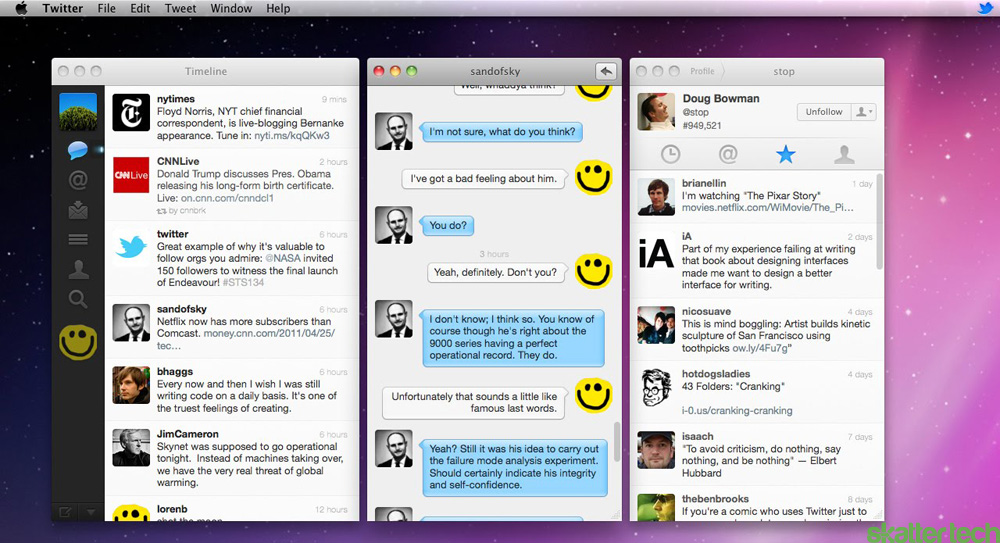The width and height of the screenshot is (1000, 543).
Task: Select 'Yeah, definitely. Don't you?' message
Action: 496,272
